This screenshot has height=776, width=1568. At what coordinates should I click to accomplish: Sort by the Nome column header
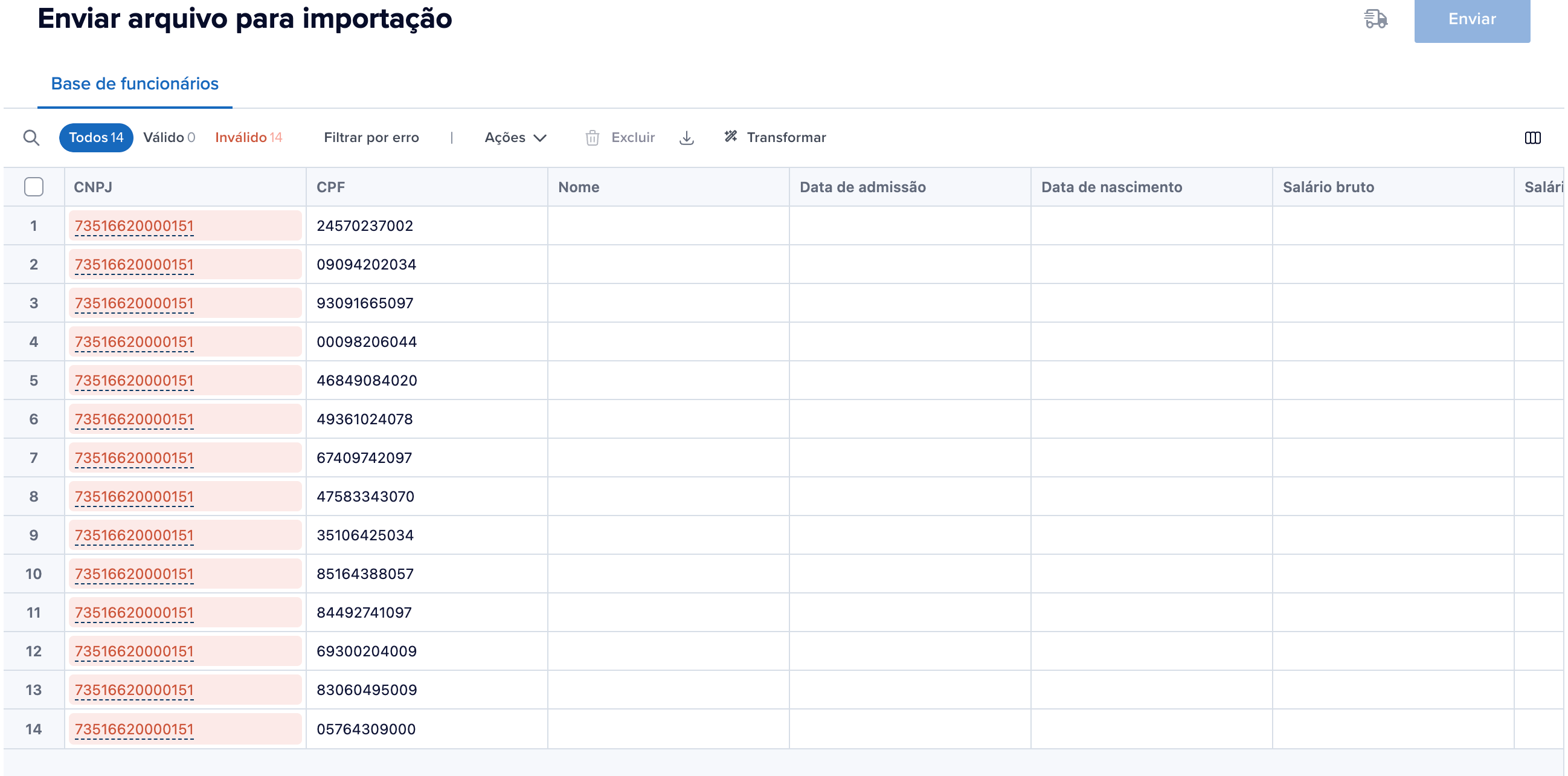click(578, 187)
